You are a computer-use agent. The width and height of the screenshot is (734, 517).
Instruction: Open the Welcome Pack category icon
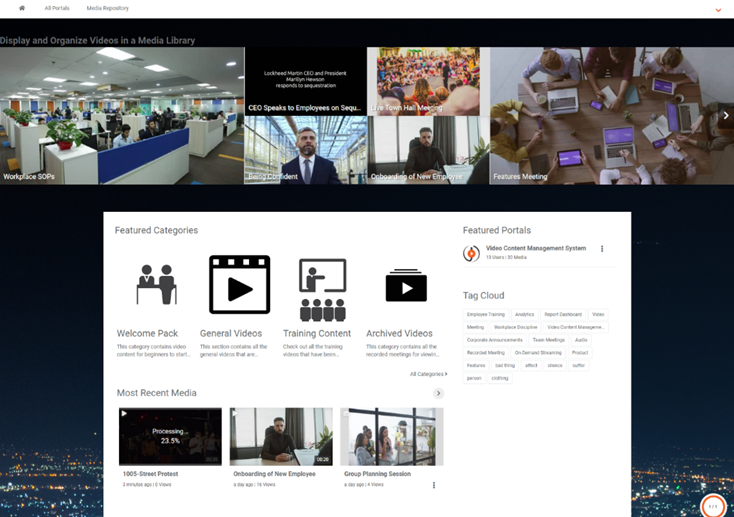click(x=156, y=285)
